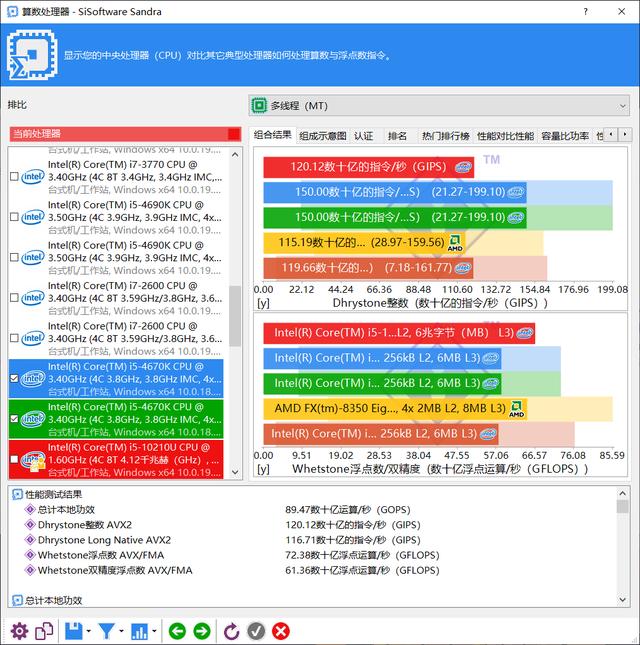Click the bar chart icon

[x=139, y=631]
